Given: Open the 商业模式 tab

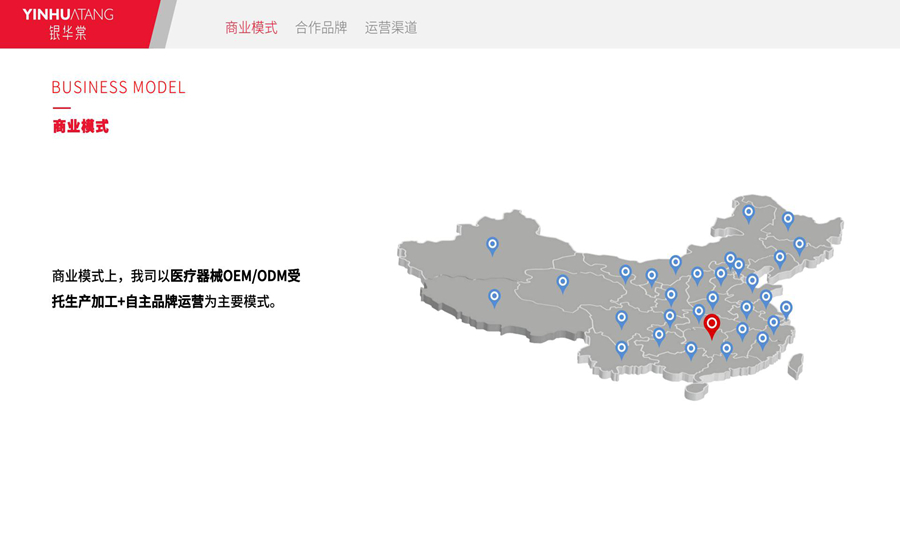Looking at the screenshot, I should [x=251, y=28].
